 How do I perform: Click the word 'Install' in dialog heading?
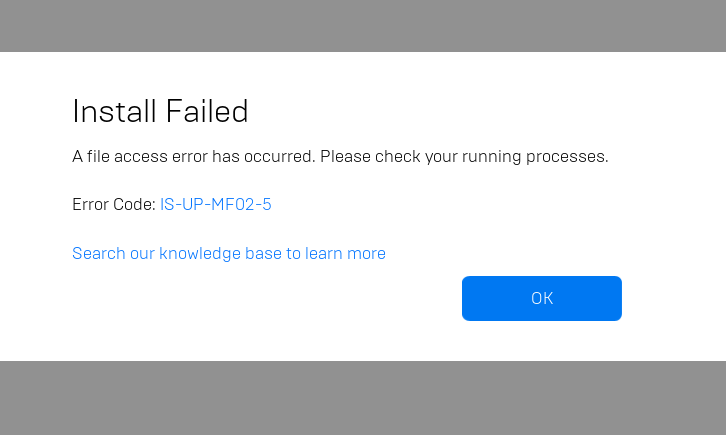[114, 112]
